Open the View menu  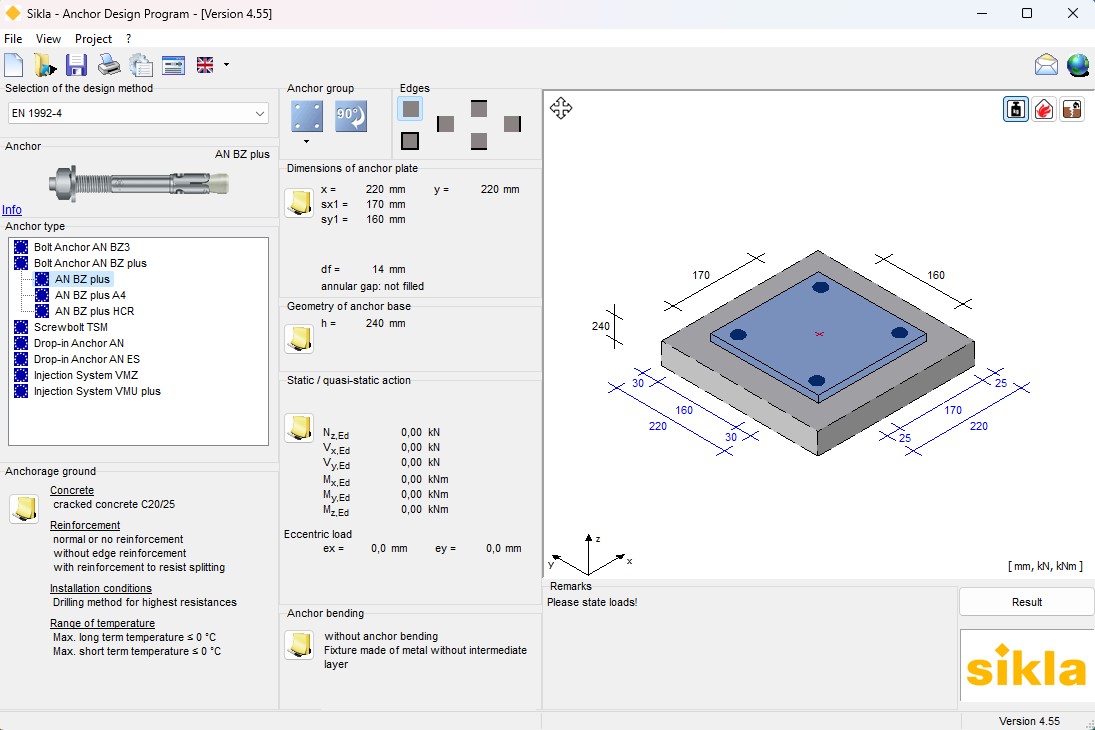(48, 38)
